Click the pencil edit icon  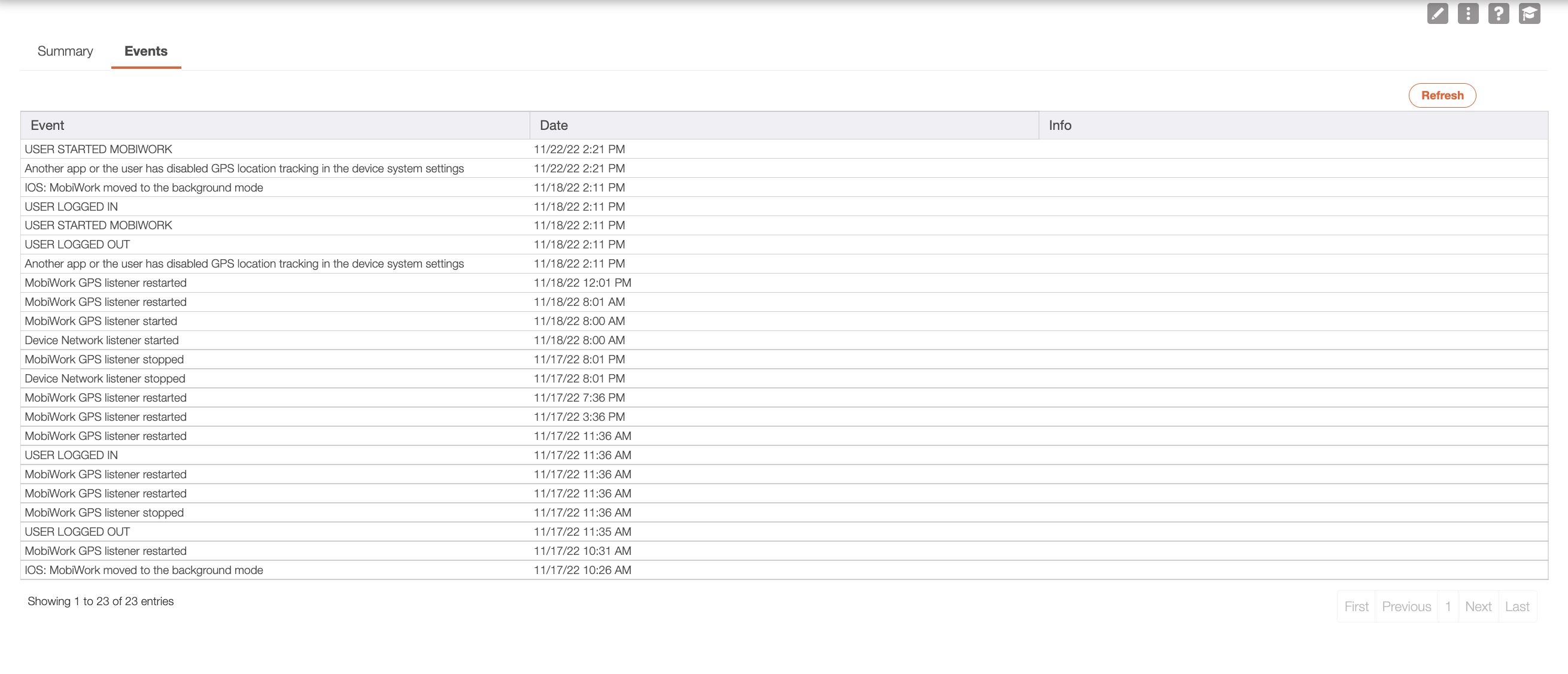click(1437, 13)
